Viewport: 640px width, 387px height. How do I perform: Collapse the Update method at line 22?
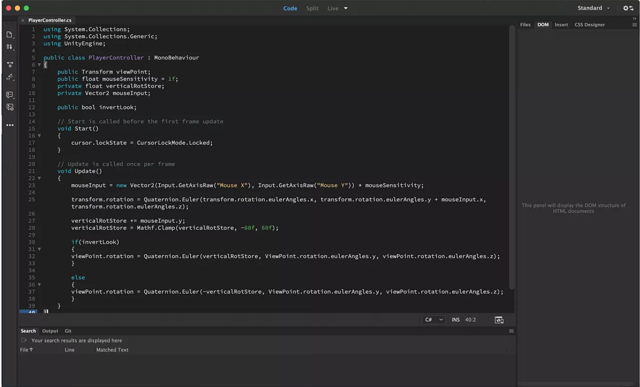pos(39,178)
